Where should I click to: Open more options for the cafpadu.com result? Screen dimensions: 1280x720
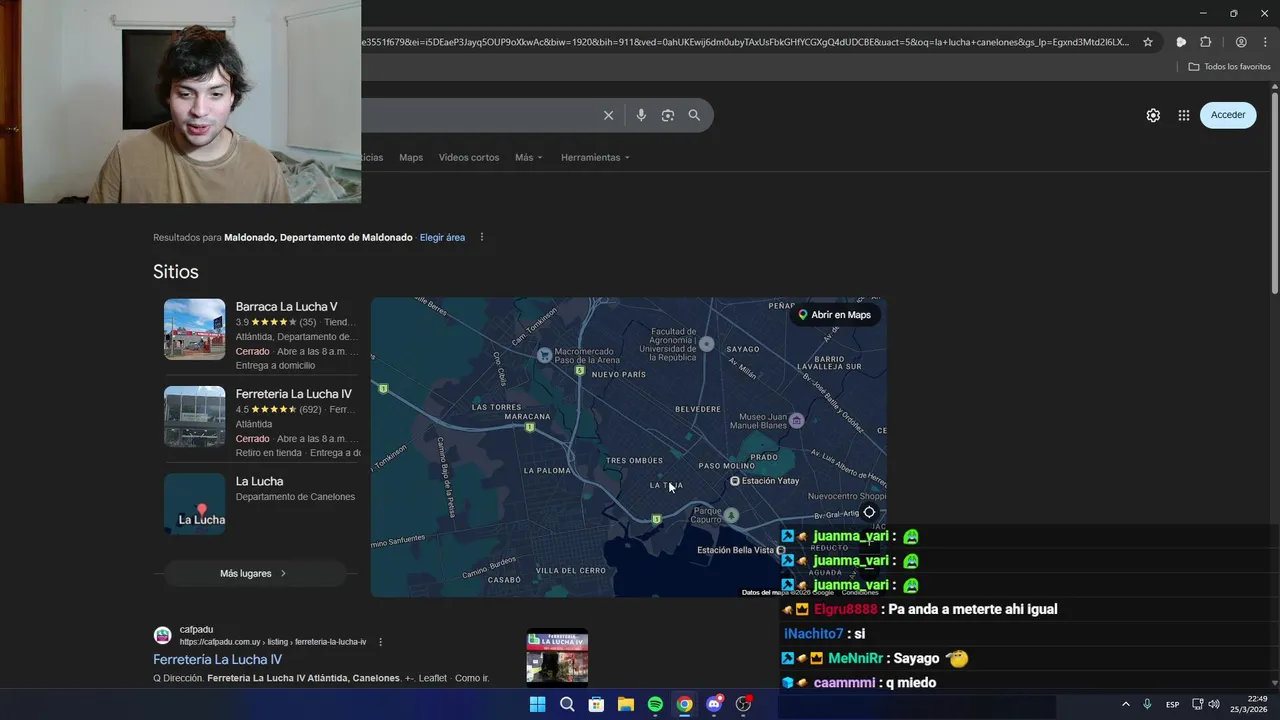point(380,642)
